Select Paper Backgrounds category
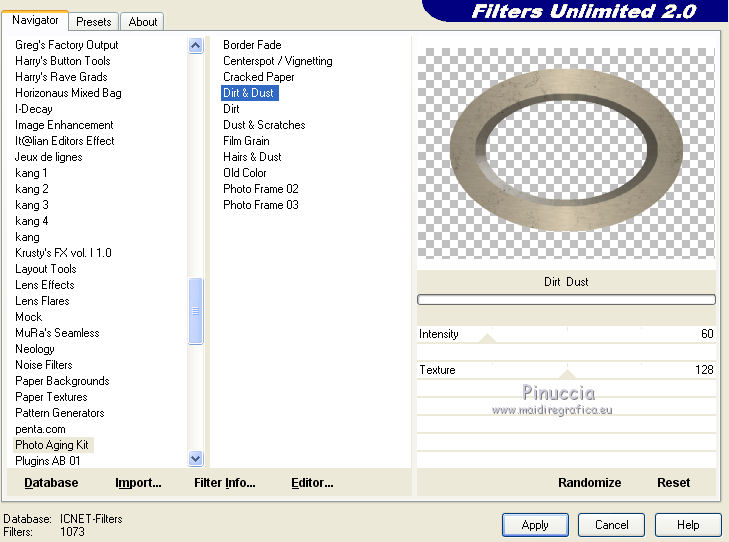Viewport: 729px width, 542px height. 62,381
